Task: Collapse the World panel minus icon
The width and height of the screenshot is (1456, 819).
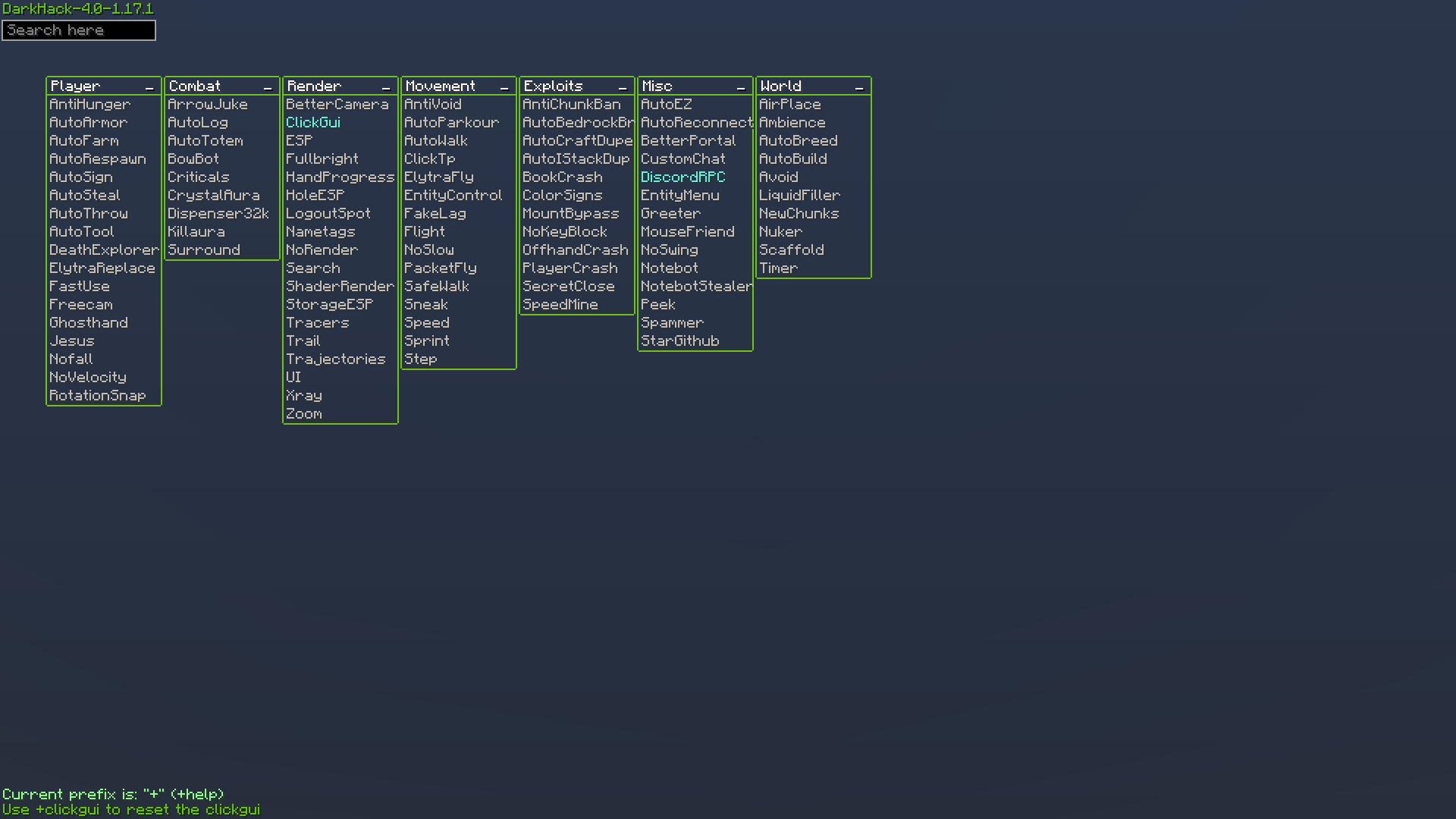Action: click(x=859, y=87)
